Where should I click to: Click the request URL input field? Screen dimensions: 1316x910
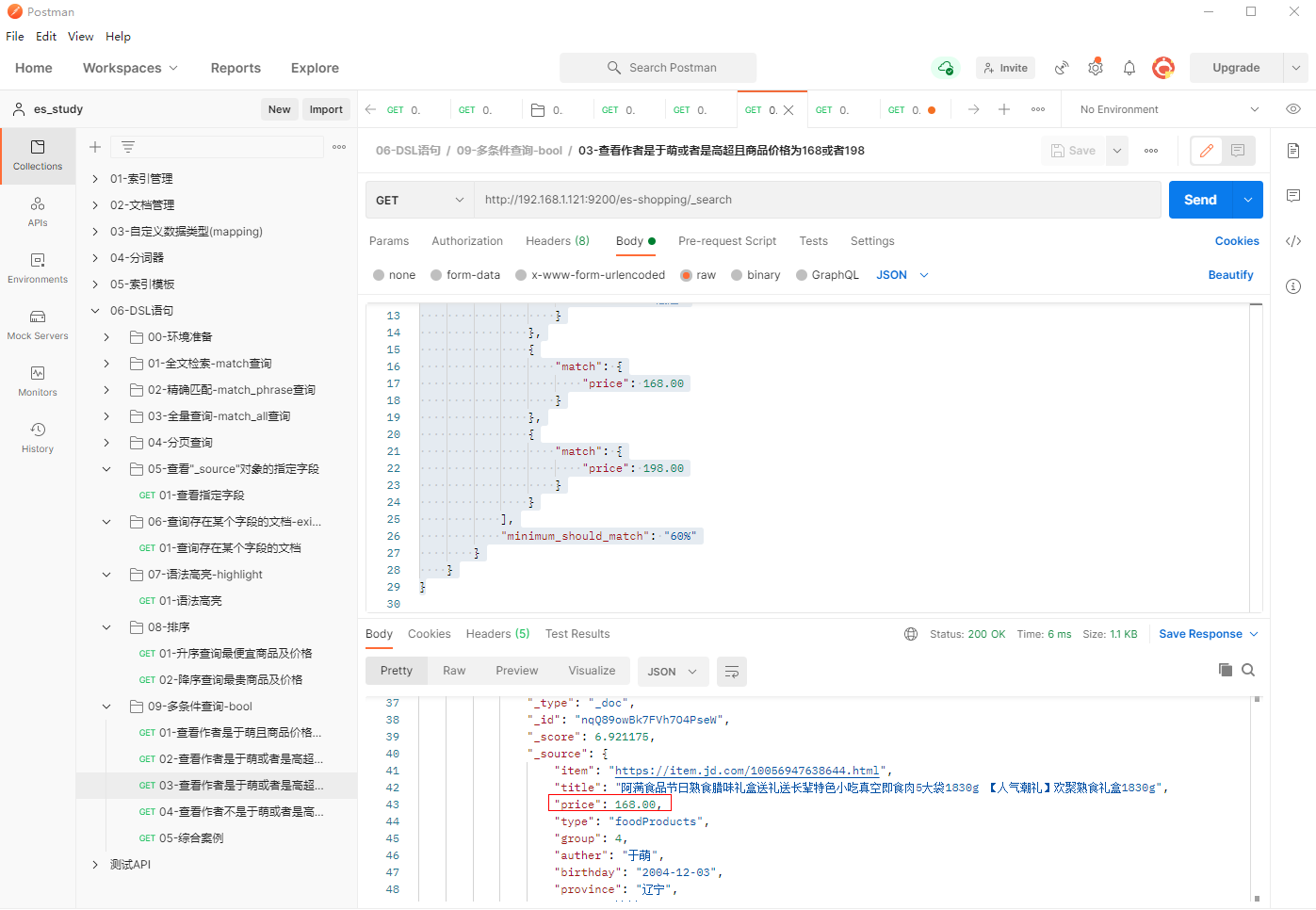click(x=816, y=200)
